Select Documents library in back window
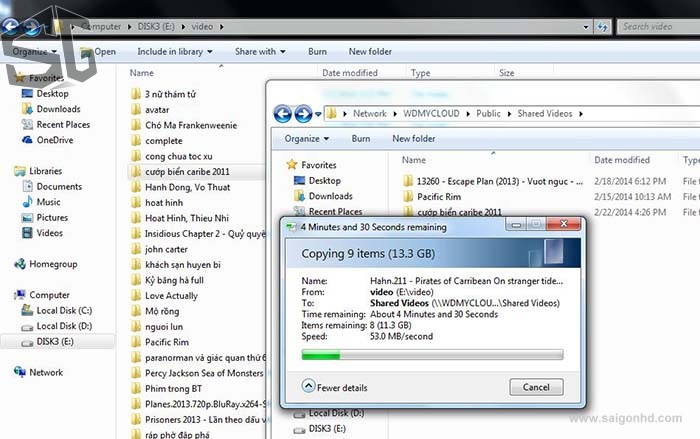Image resolution: width=700 pixels, height=439 pixels. click(59, 187)
